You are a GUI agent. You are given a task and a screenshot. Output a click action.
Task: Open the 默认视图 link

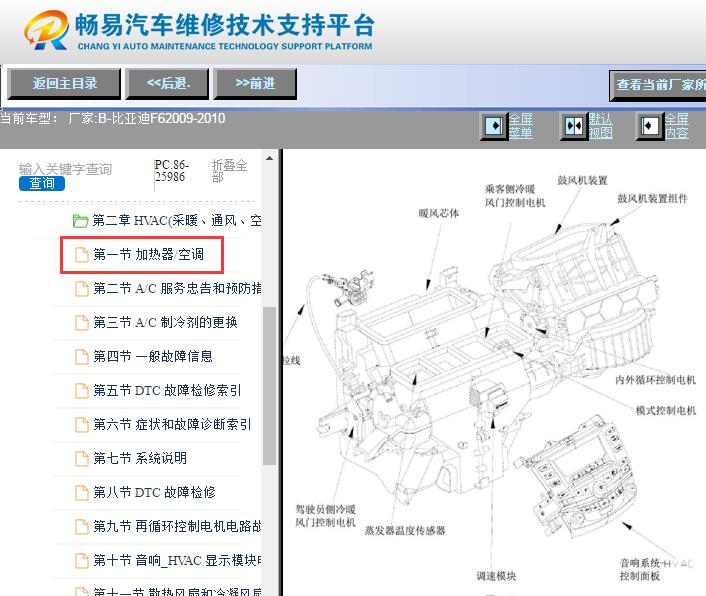[x=601, y=126]
